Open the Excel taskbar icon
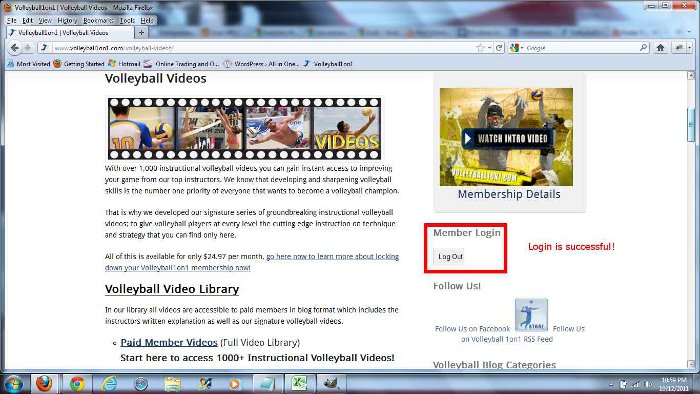This screenshot has height=394, width=700. pyautogui.click(x=299, y=384)
